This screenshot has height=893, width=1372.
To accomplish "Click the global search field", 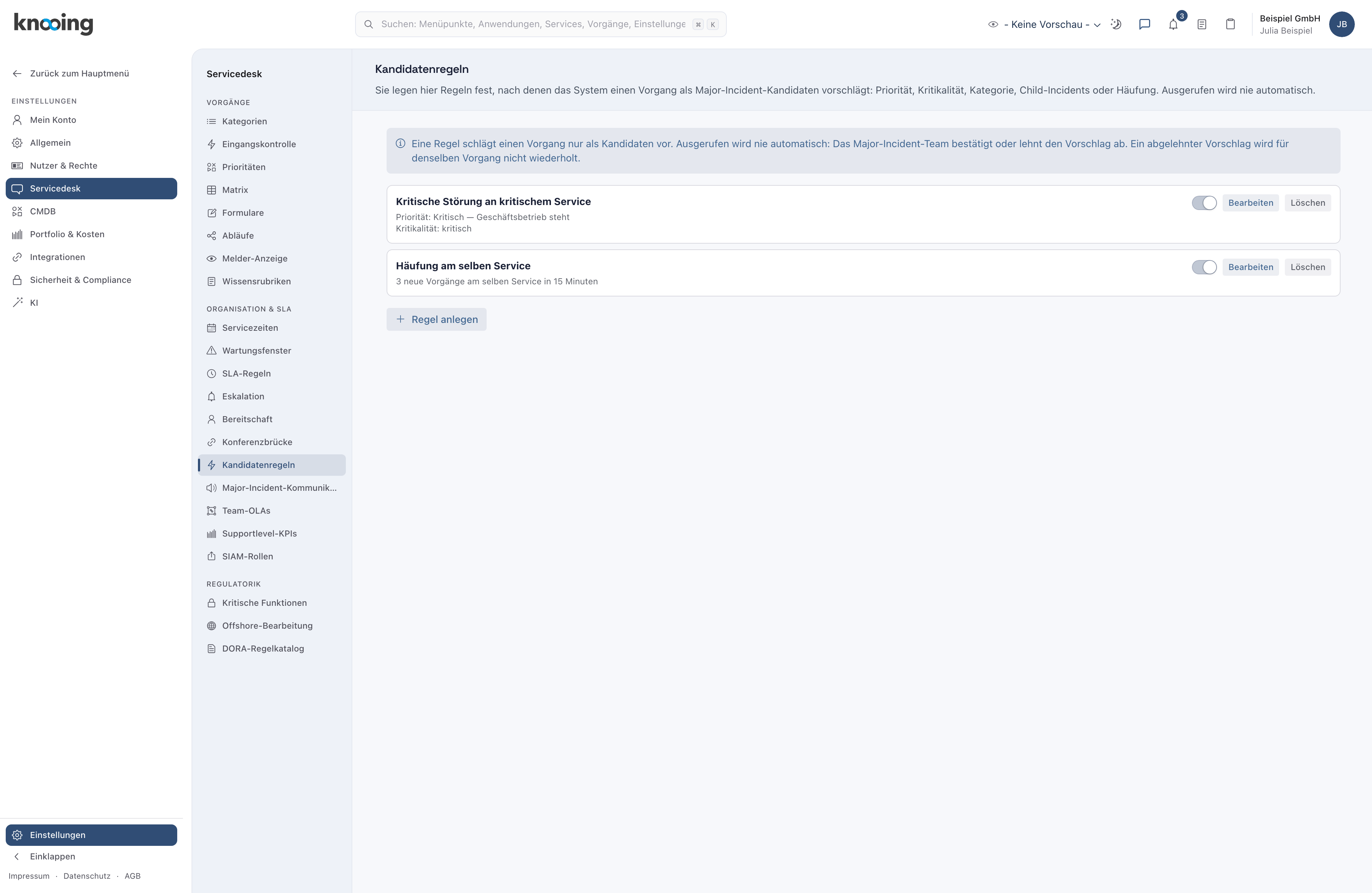I will coord(540,24).
